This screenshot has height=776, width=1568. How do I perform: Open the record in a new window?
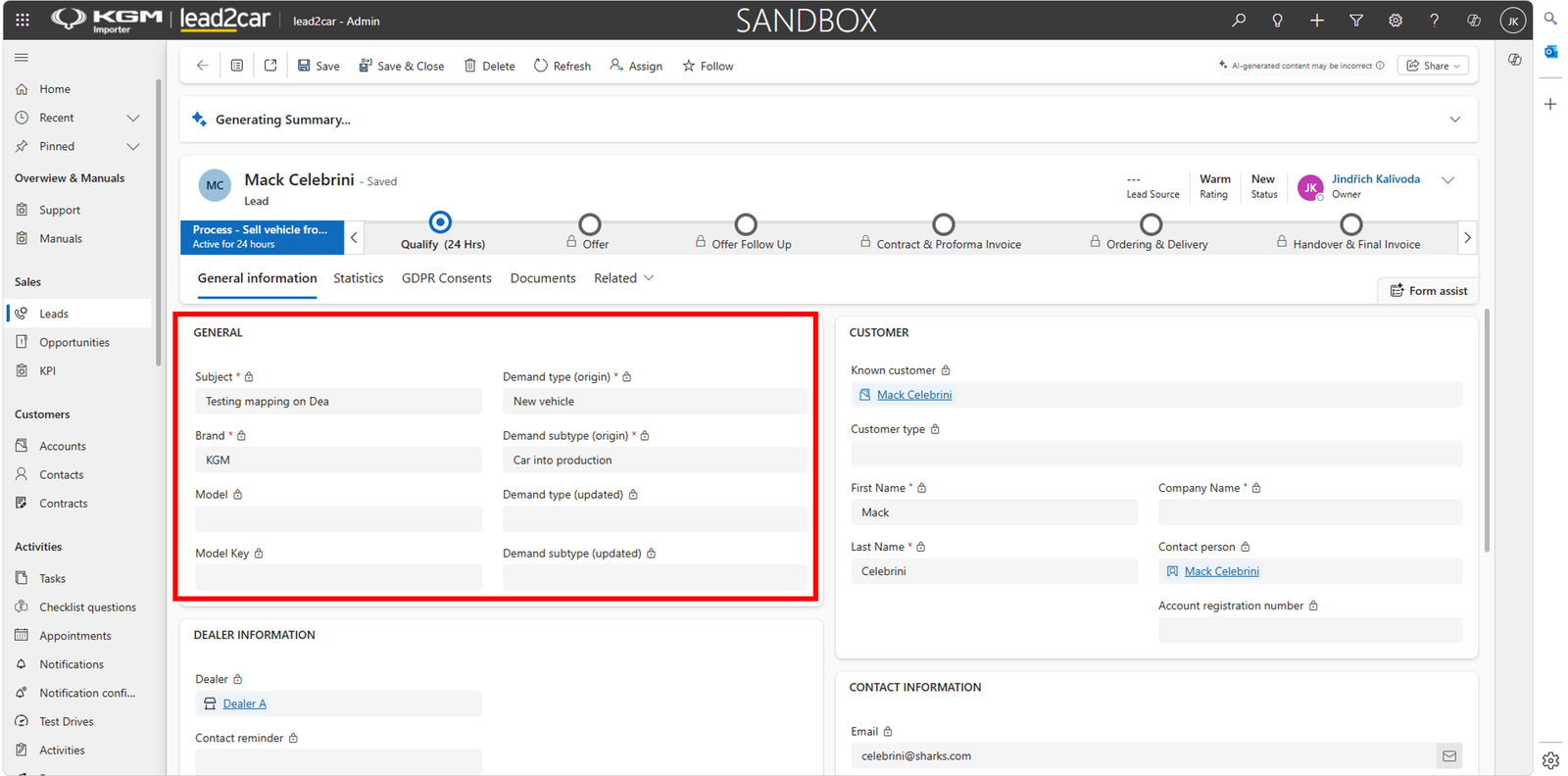pyautogui.click(x=270, y=66)
